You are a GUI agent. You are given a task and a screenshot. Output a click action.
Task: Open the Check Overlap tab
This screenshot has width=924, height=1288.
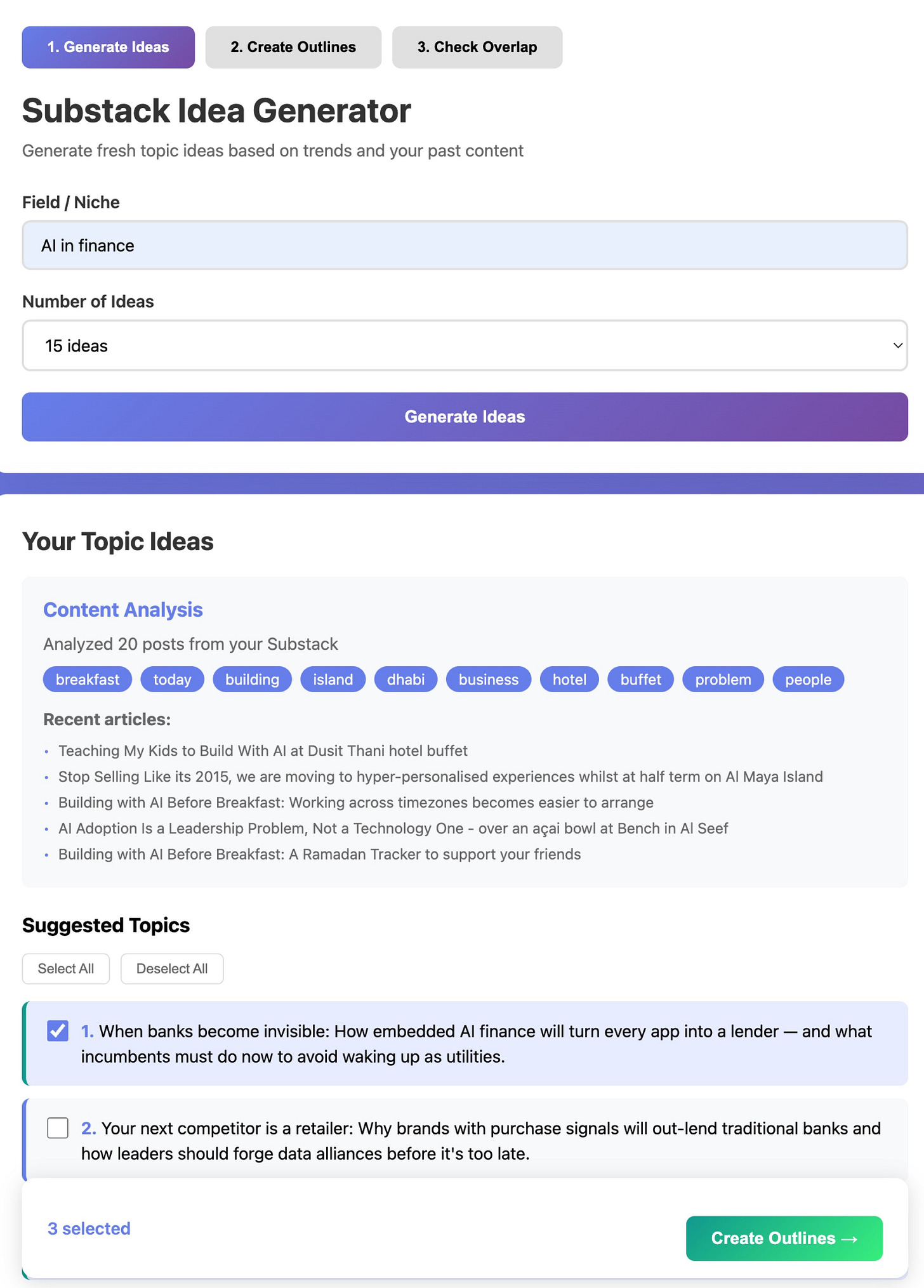pyautogui.click(x=477, y=47)
